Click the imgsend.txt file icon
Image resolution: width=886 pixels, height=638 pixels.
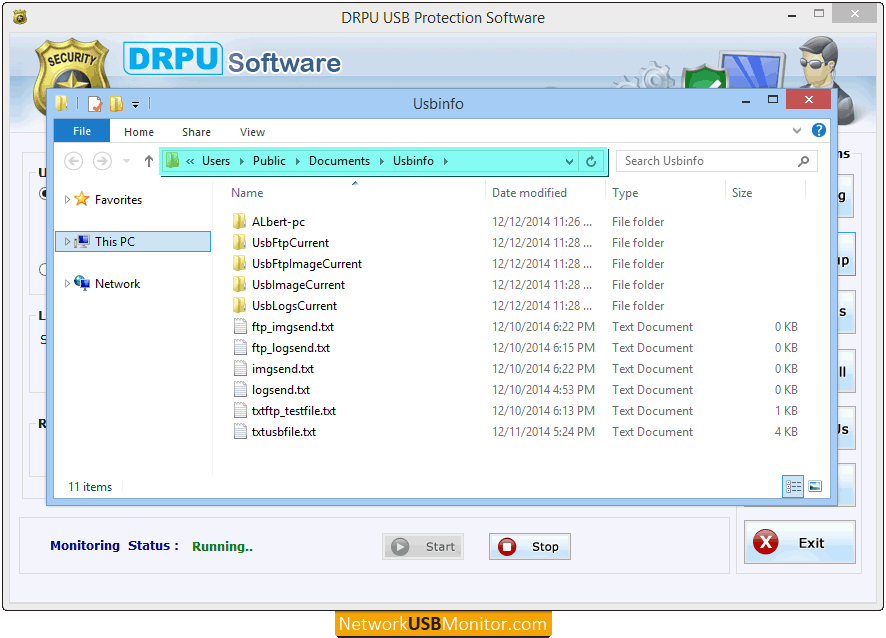pyautogui.click(x=240, y=368)
